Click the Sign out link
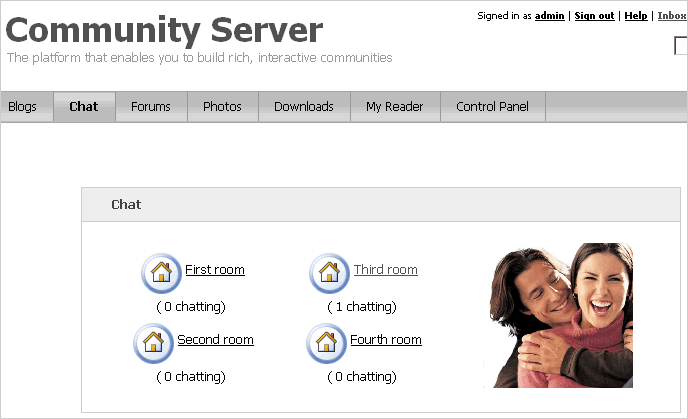688x419 pixels. [595, 16]
